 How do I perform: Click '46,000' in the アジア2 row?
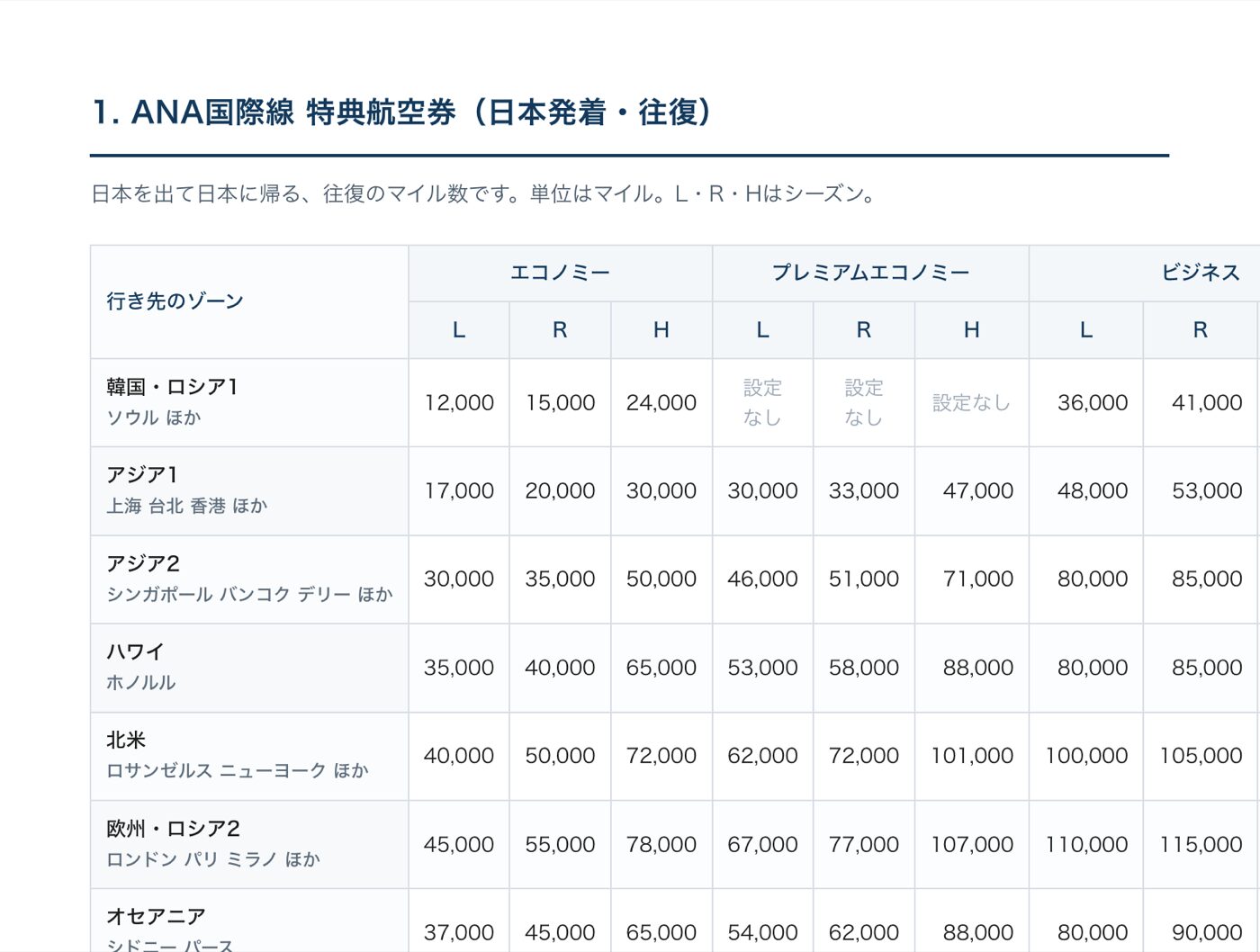coord(762,579)
